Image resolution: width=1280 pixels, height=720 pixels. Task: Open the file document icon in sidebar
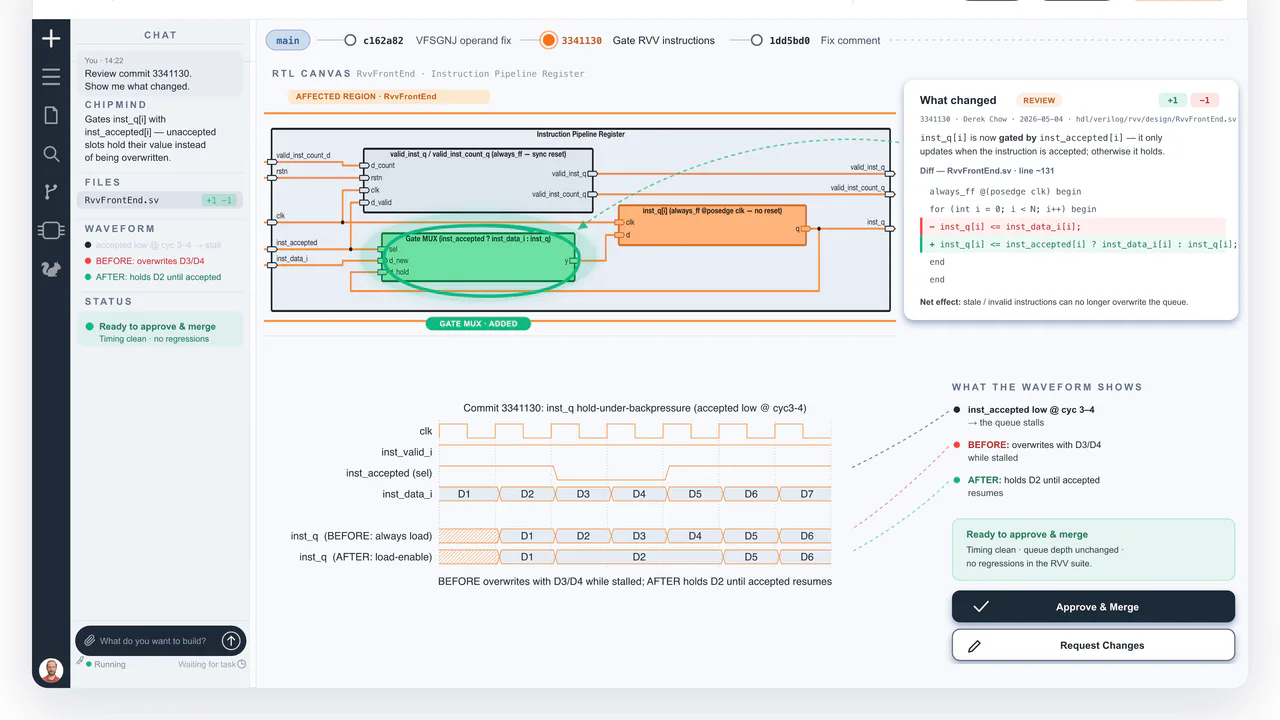[51, 115]
